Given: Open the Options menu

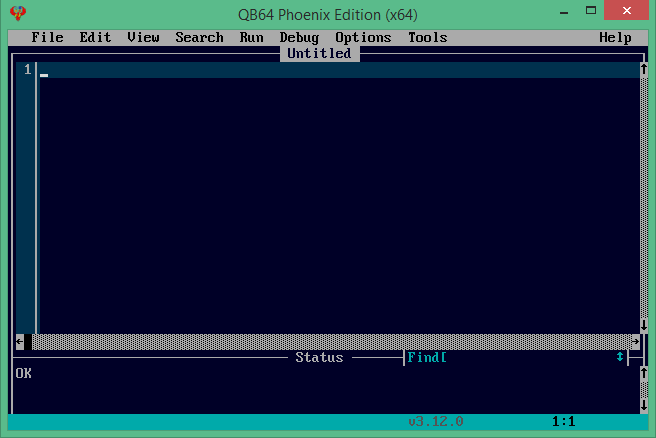Looking at the screenshot, I should (x=363, y=37).
